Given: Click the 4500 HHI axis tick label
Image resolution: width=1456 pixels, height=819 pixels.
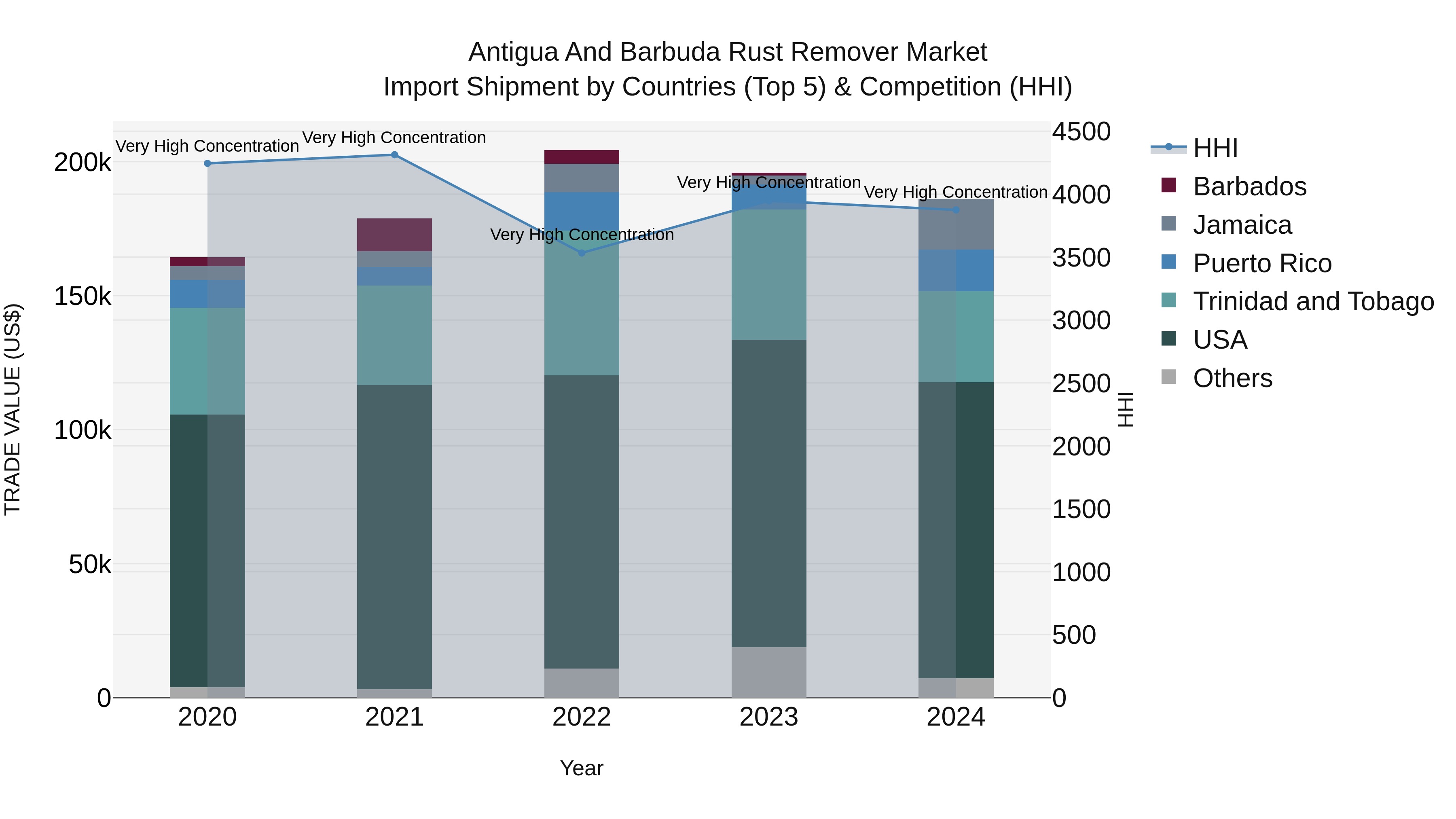Looking at the screenshot, I should pos(1081,132).
